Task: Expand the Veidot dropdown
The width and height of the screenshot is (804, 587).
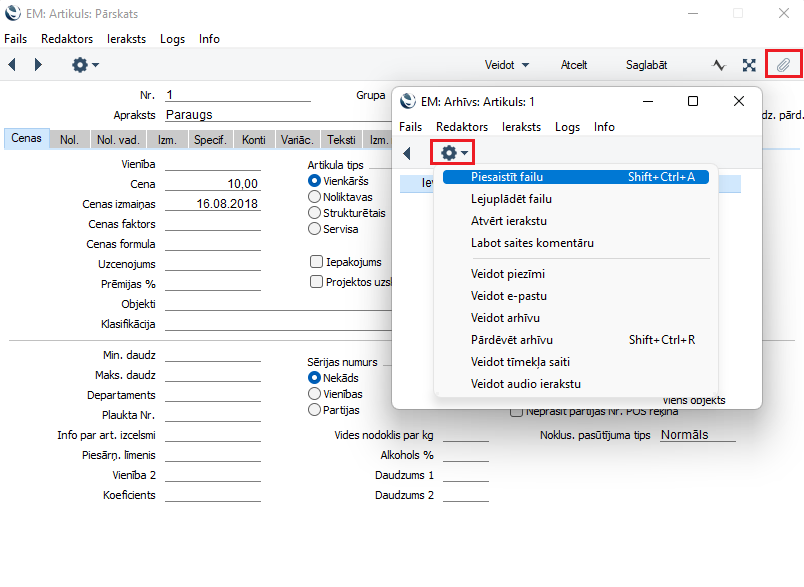Action: pyautogui.click(x=507, y=65)
